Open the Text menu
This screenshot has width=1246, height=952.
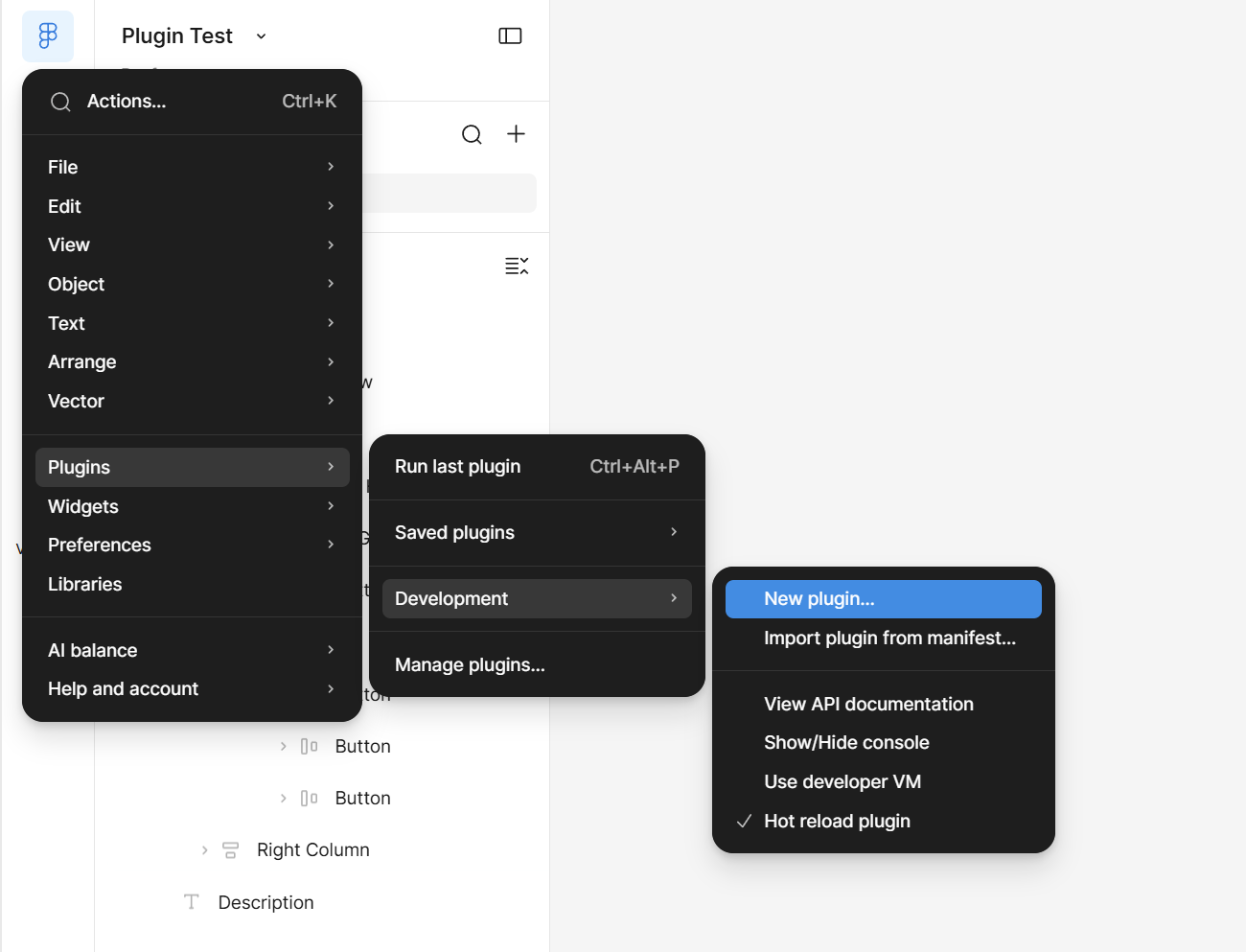192,324
